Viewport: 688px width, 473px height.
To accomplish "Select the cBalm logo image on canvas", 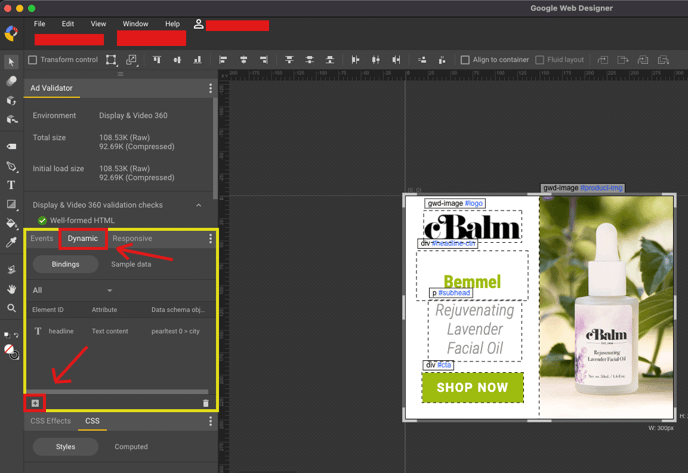I will coord(472,226).
